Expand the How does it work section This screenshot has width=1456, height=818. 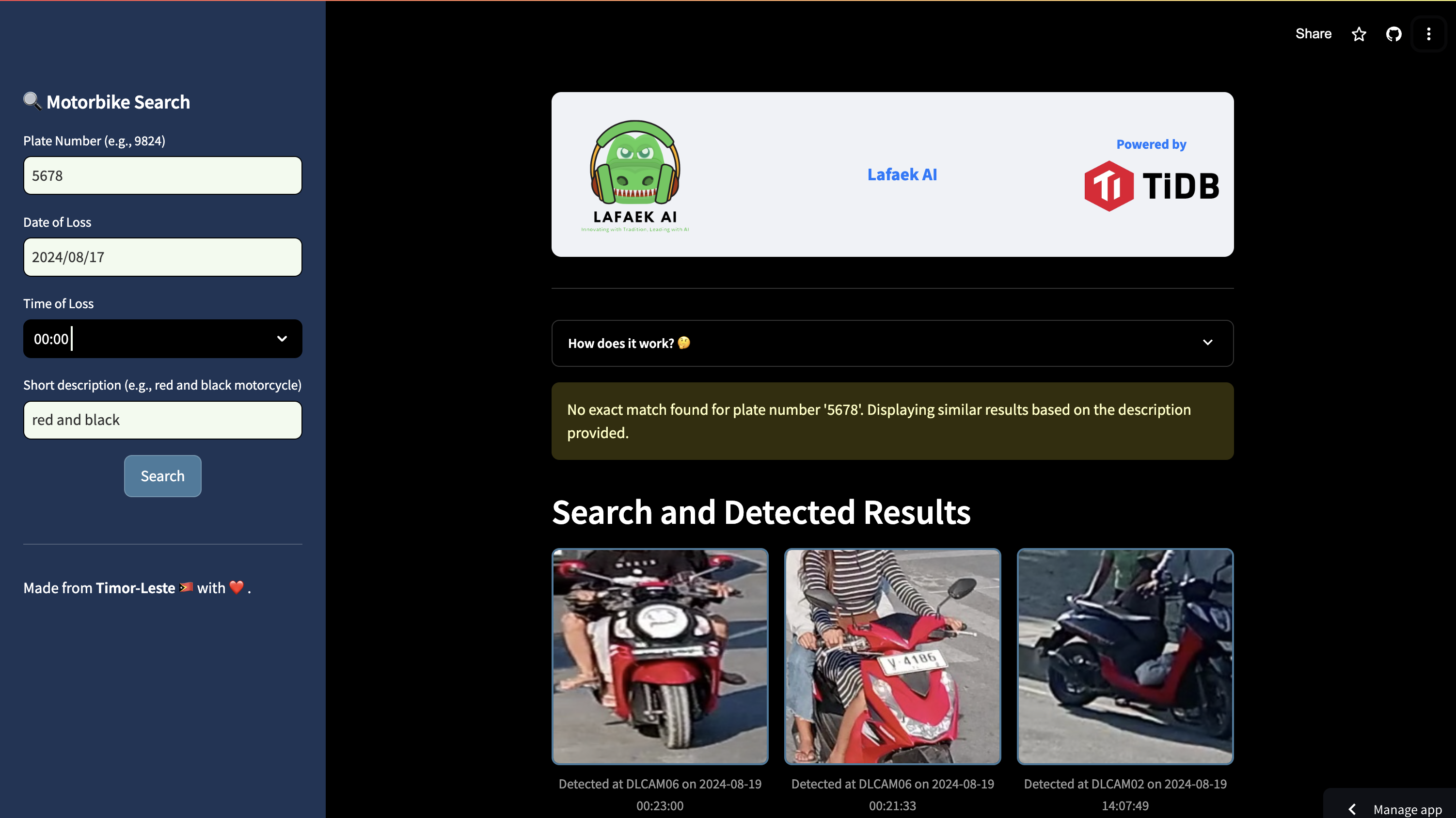(x=620, y=343)
